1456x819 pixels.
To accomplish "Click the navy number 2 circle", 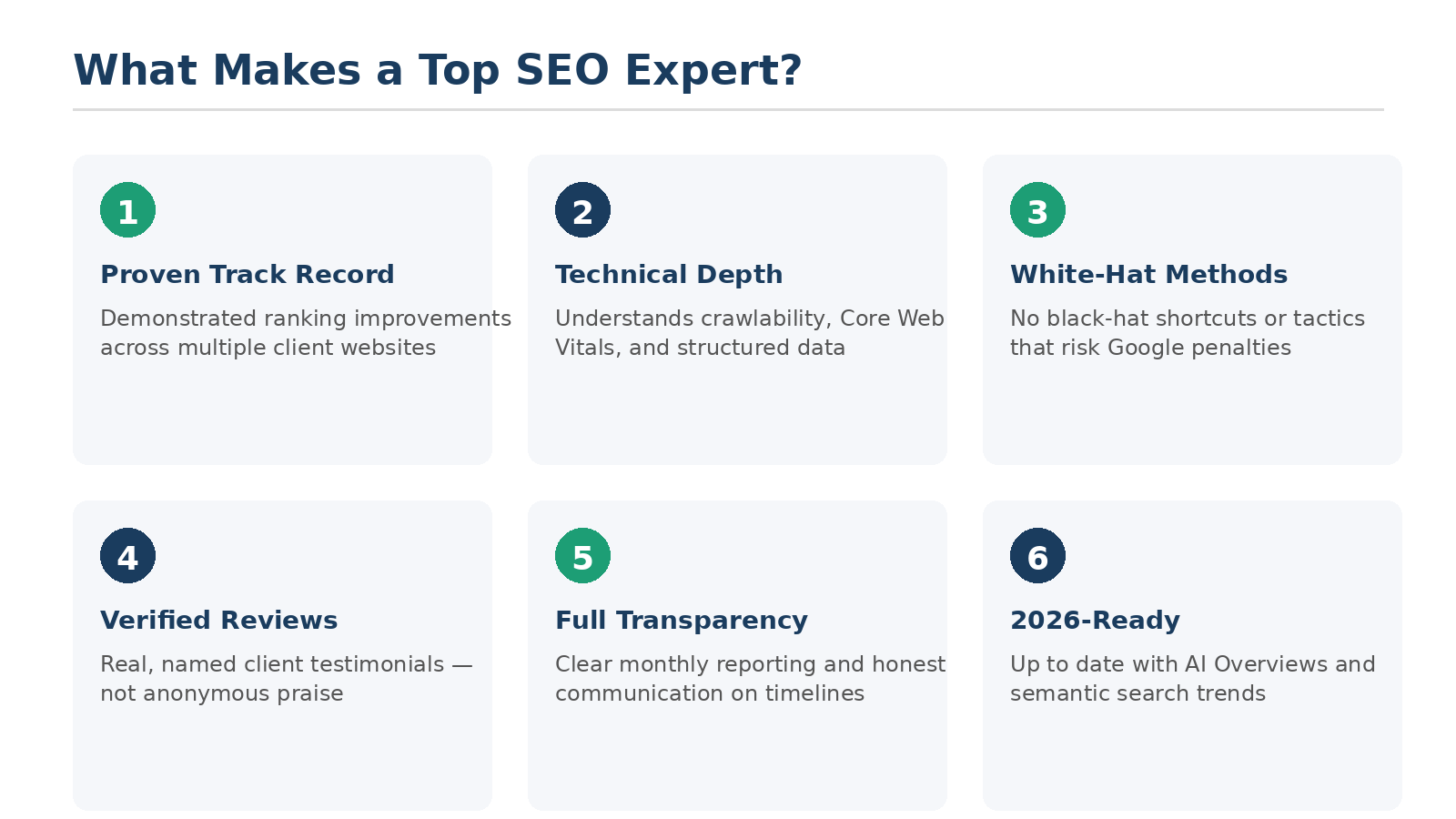I will (x=582, y=210).
